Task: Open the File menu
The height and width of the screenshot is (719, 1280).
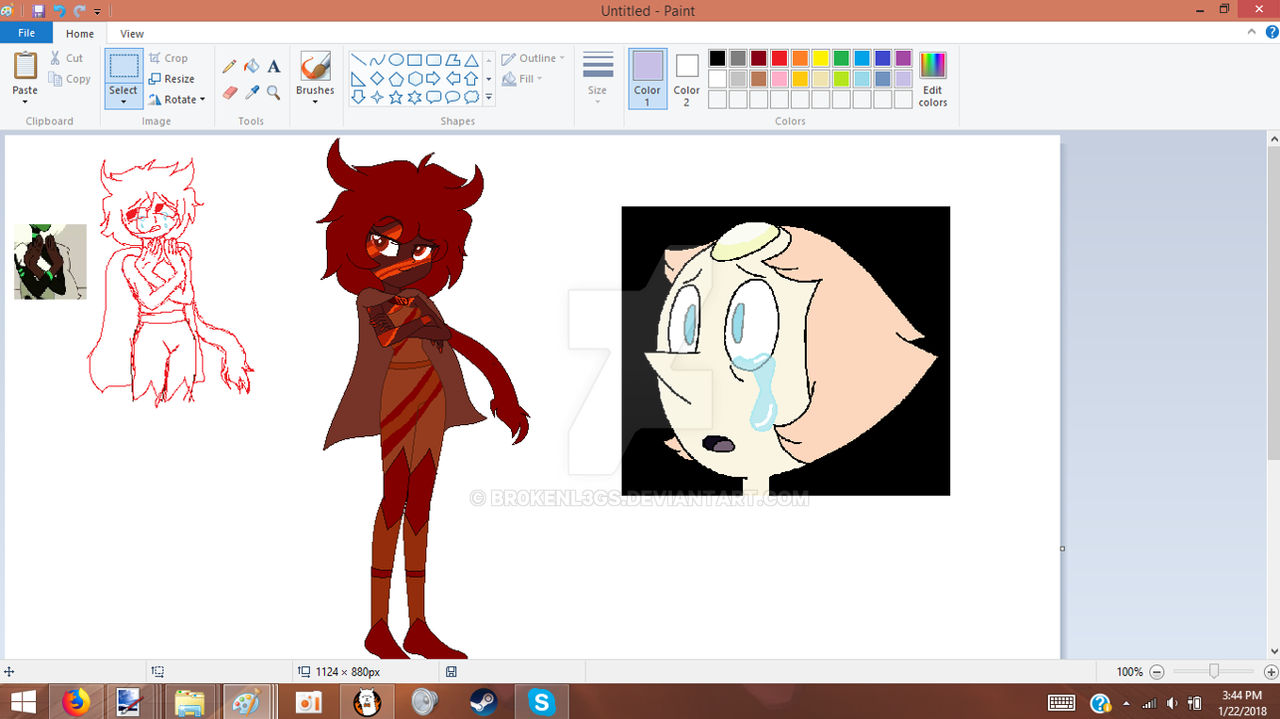Action: click(25, 32)
